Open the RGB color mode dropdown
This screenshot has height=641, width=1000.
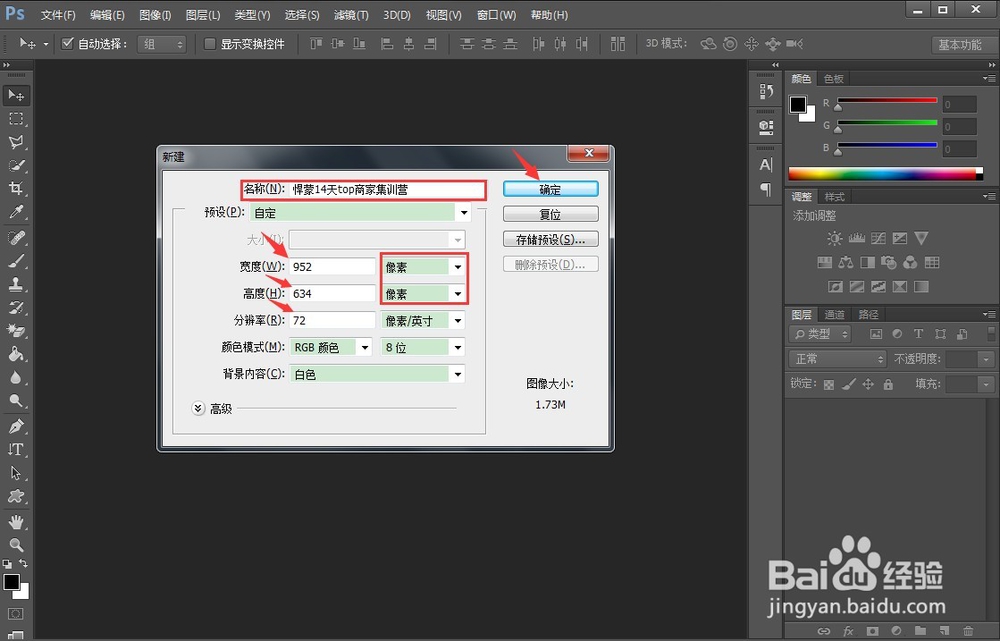point(330,347)
